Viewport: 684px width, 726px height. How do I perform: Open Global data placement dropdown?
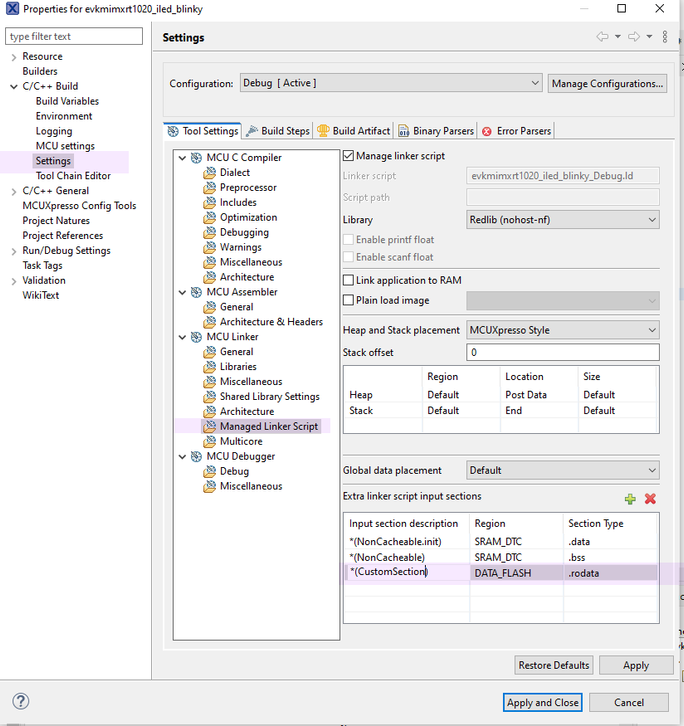coord(563,470)
